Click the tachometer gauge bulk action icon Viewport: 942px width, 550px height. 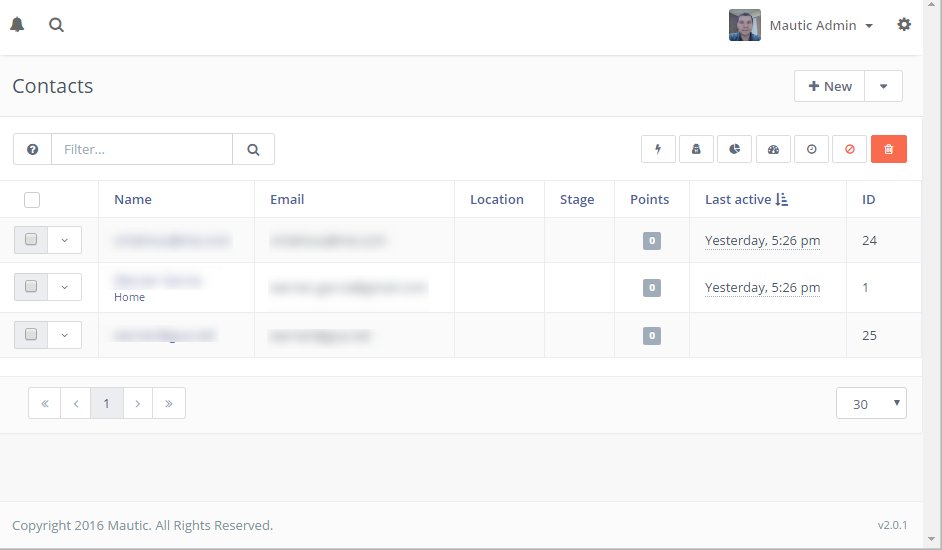tap(773, 149)
